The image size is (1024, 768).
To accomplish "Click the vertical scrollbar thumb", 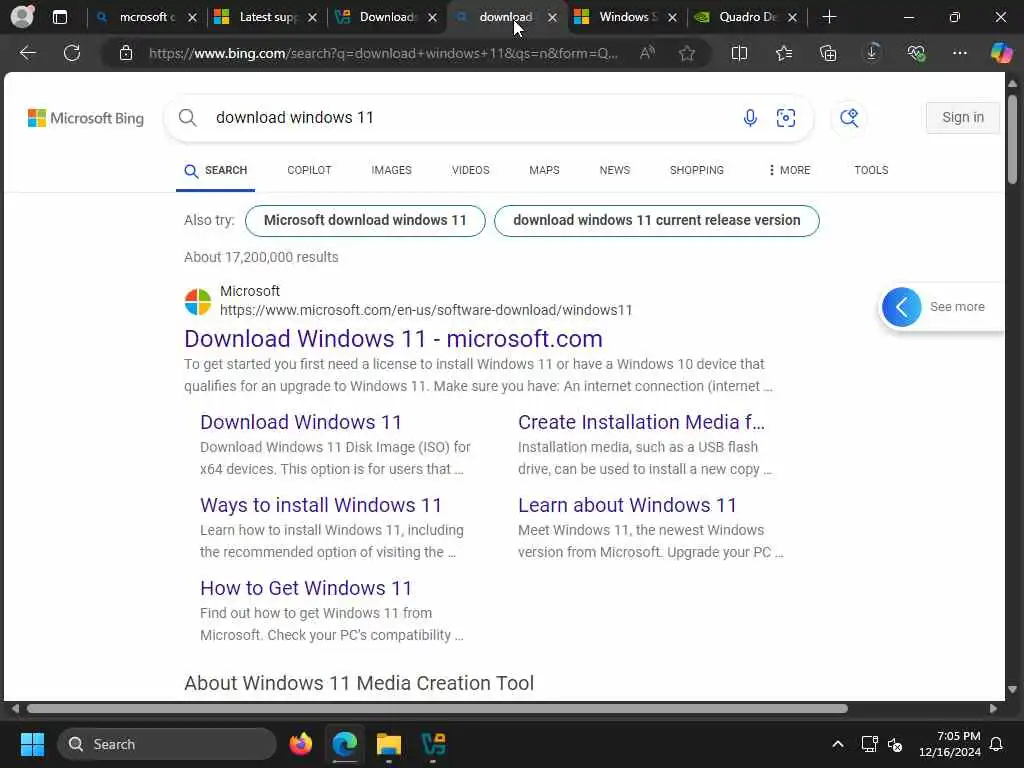I will pyautogui.click(x=1012, y=139).
